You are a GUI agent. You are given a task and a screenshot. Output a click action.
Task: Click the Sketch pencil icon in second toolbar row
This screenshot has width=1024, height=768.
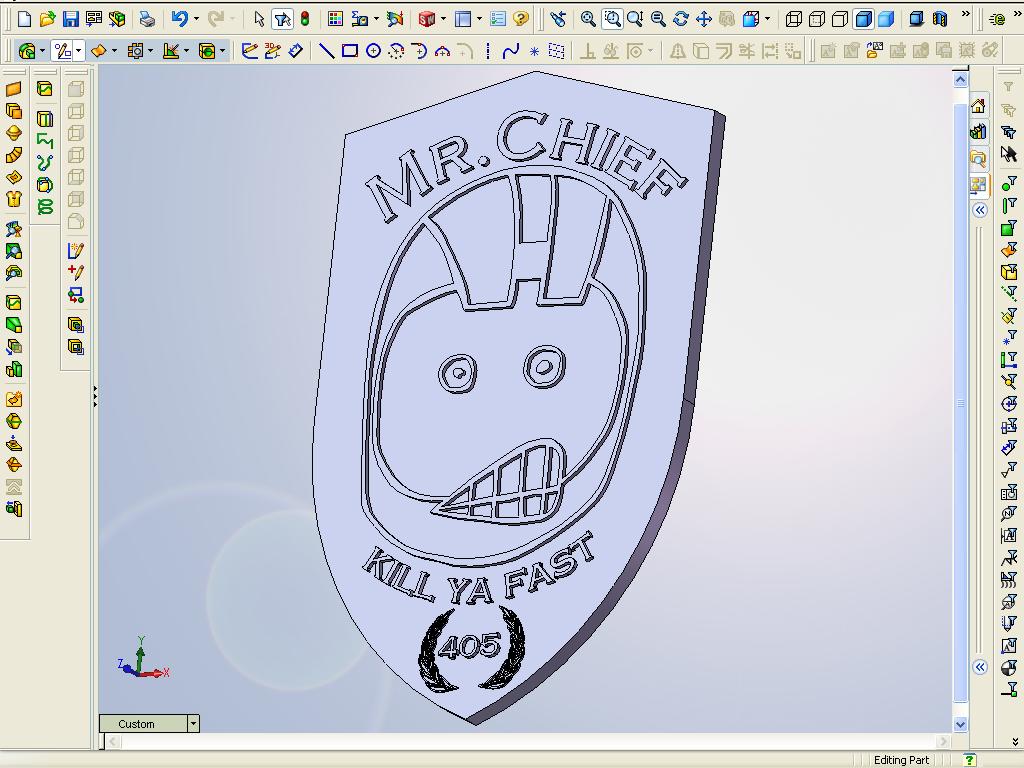[249, 50]
